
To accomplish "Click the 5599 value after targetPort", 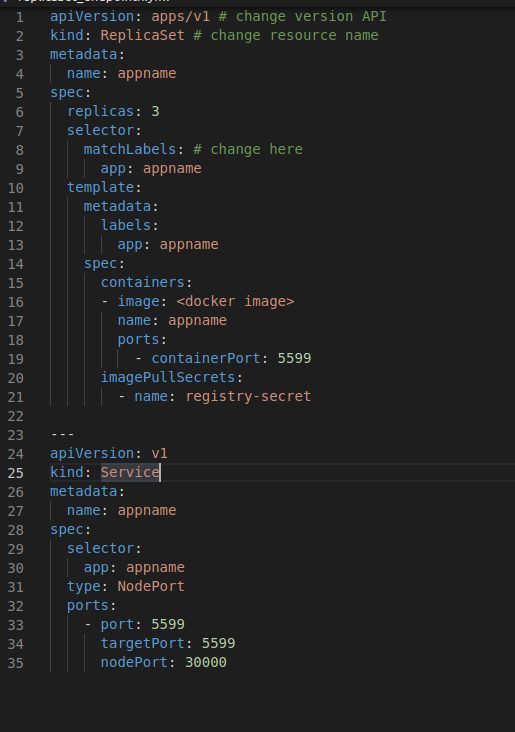I will coord(218,644).
